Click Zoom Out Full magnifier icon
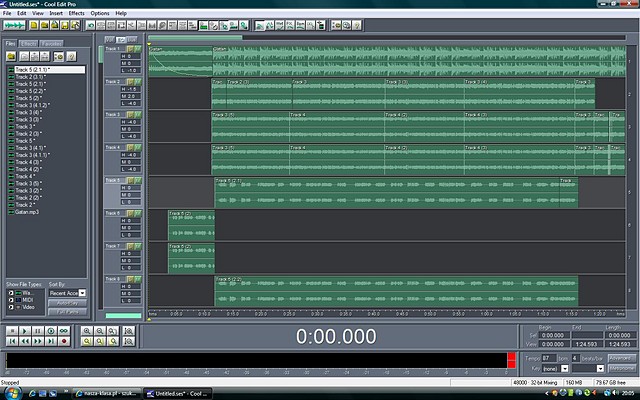Screen dimensions: 640x400 point(113,331)
